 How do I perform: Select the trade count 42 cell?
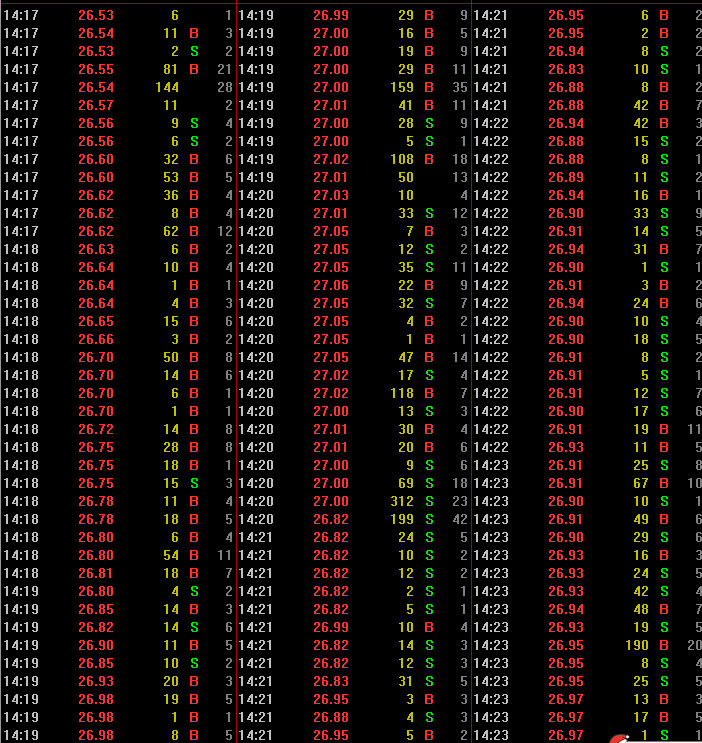pyautogui.click(x=460, y=519)
